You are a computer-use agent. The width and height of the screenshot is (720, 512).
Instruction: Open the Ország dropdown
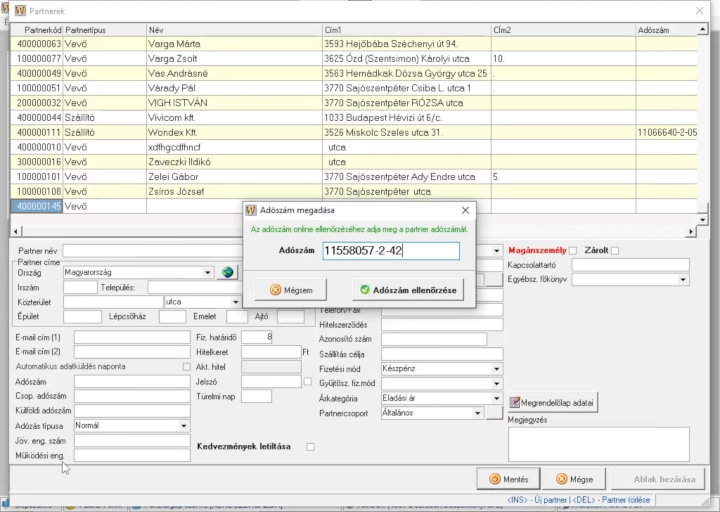pyautogui.click(x=208, y=273)
